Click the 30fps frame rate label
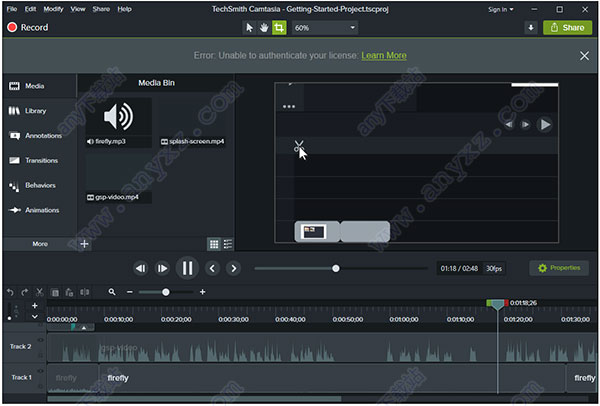 pos(494,269)
